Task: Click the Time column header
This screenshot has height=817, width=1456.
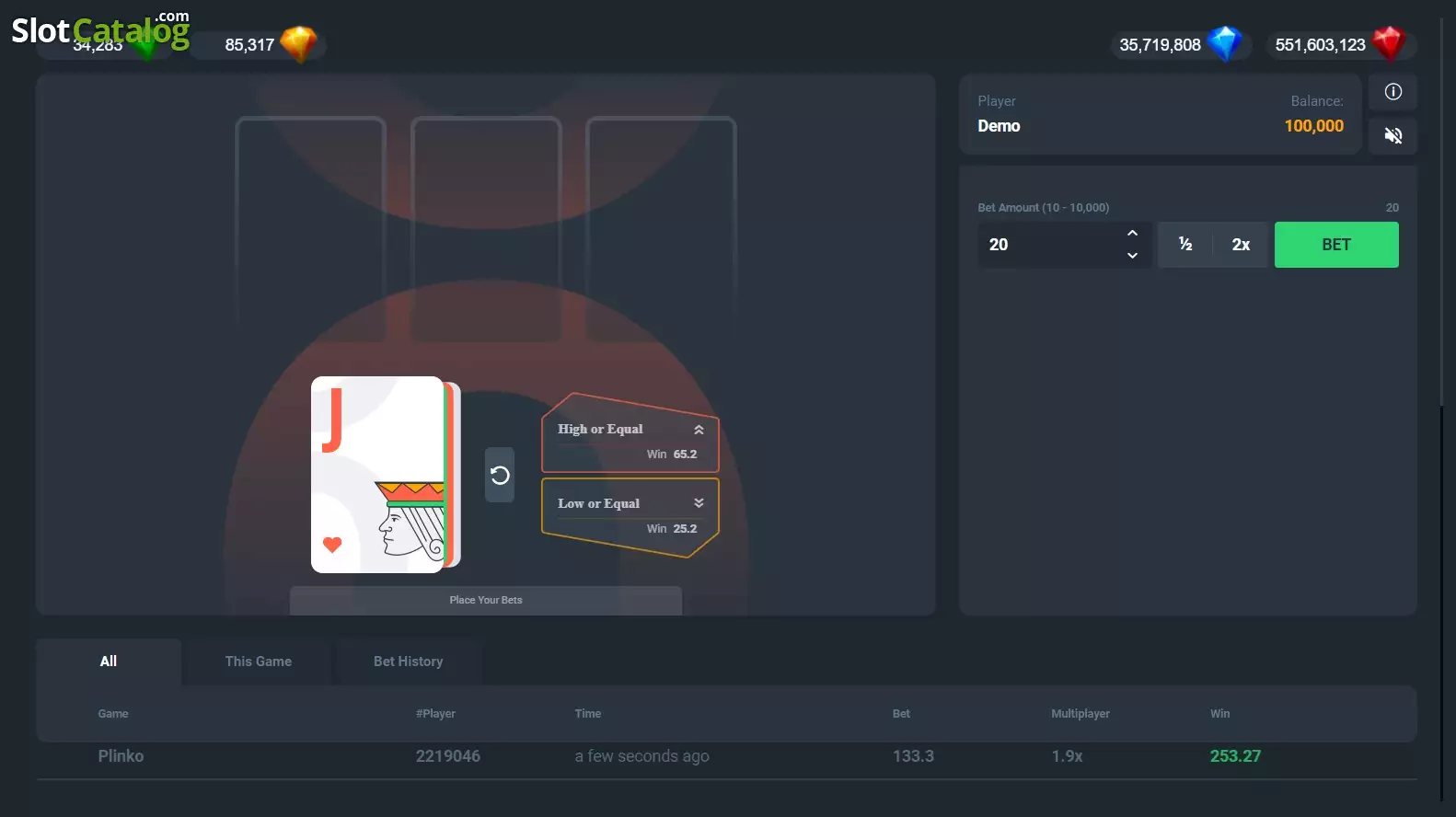Action: [x=588, y=714]
